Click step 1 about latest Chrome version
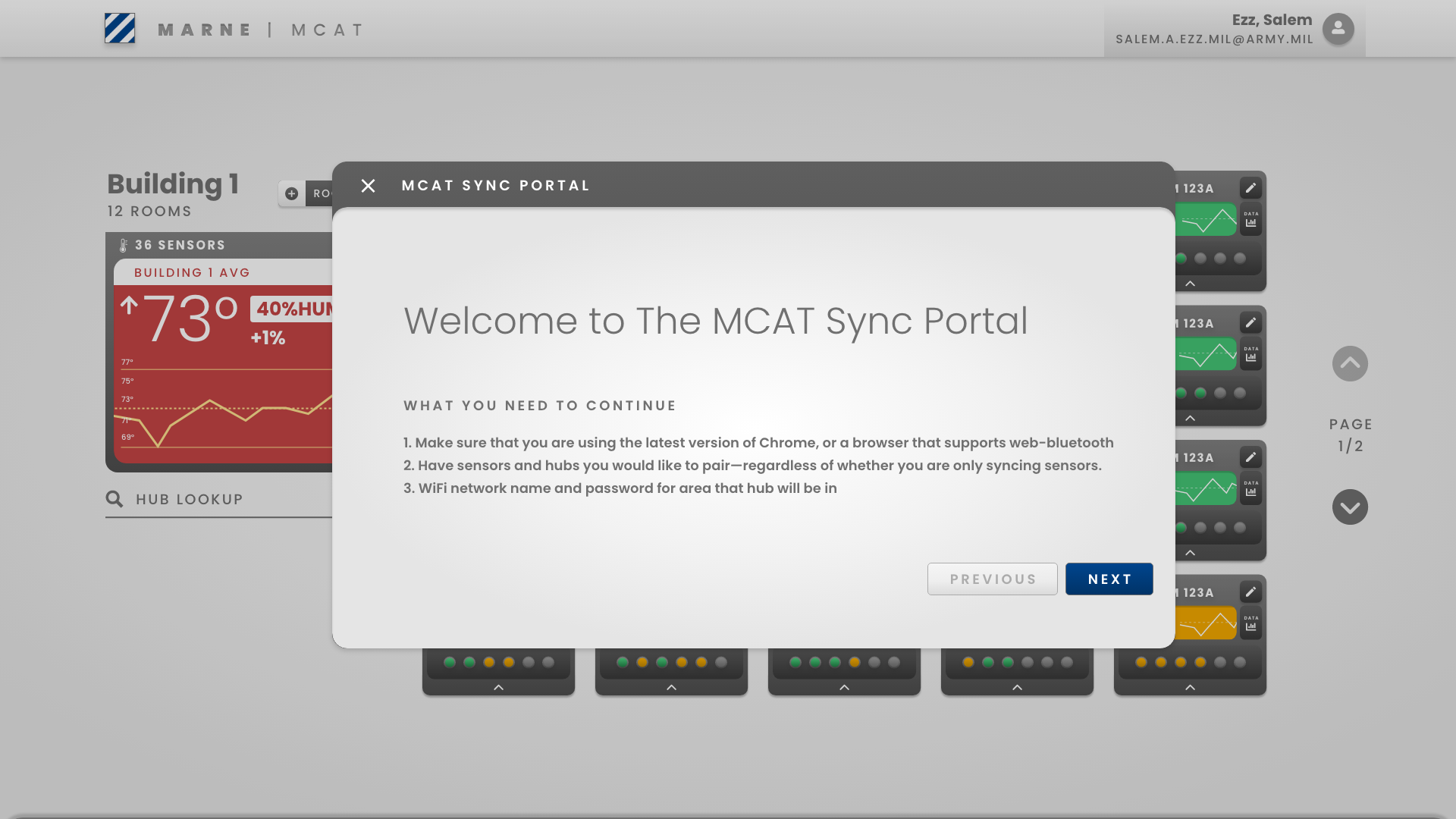This screenshot has height=819, width=1456. click(x=758, y=443)
